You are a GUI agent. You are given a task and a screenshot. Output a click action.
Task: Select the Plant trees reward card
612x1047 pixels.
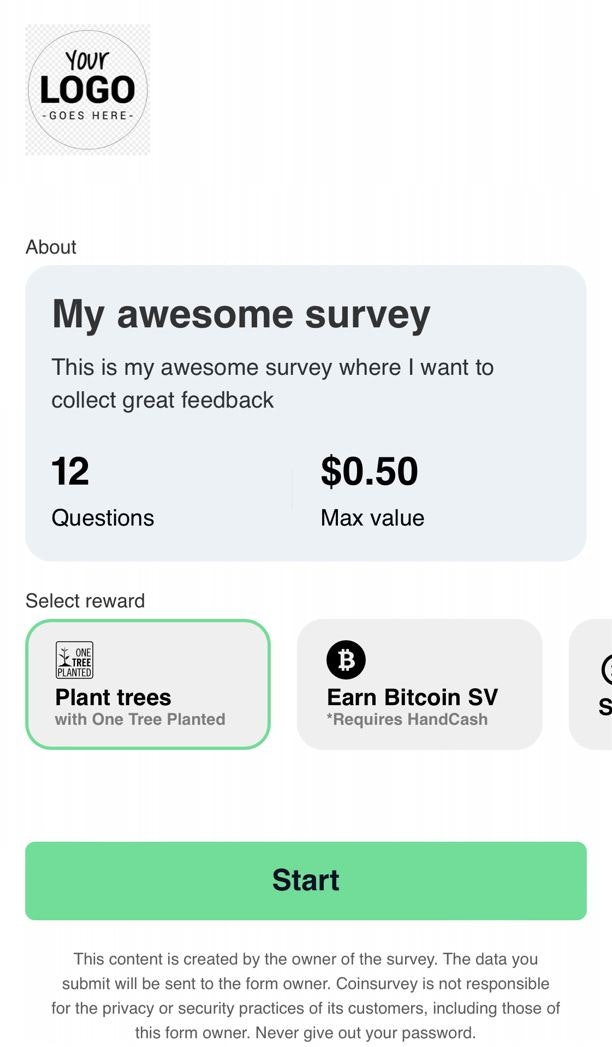(x=147, y=684)
